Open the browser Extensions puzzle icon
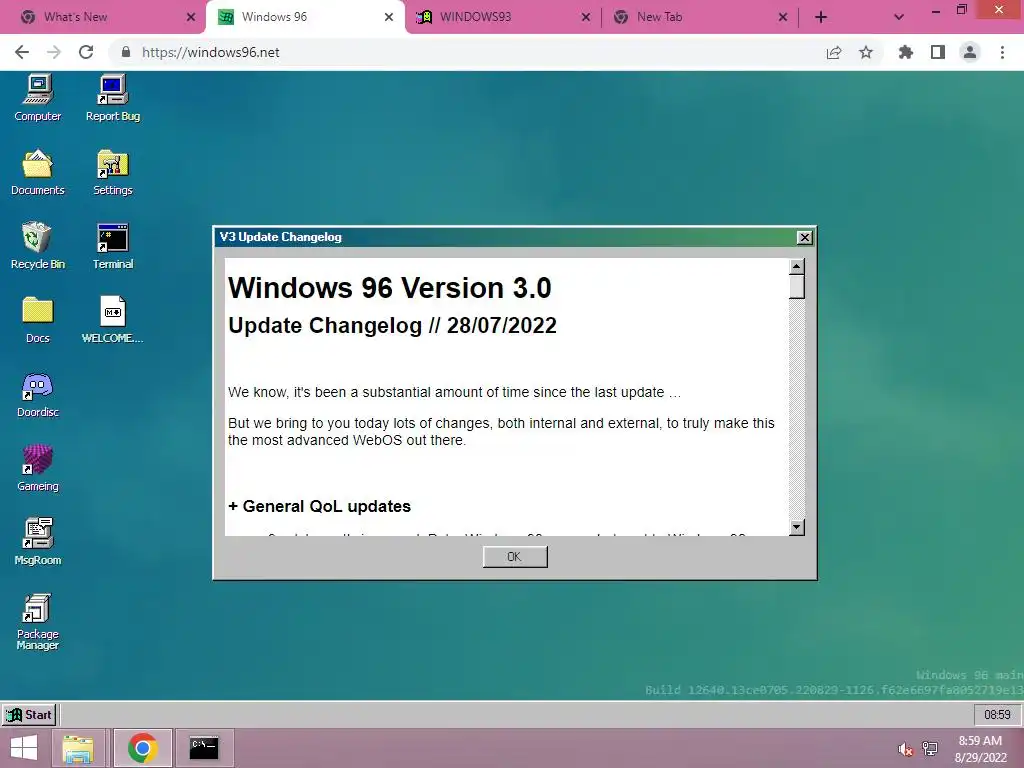The width and height of the screenshot is (1024, 768). coord(906,52)
